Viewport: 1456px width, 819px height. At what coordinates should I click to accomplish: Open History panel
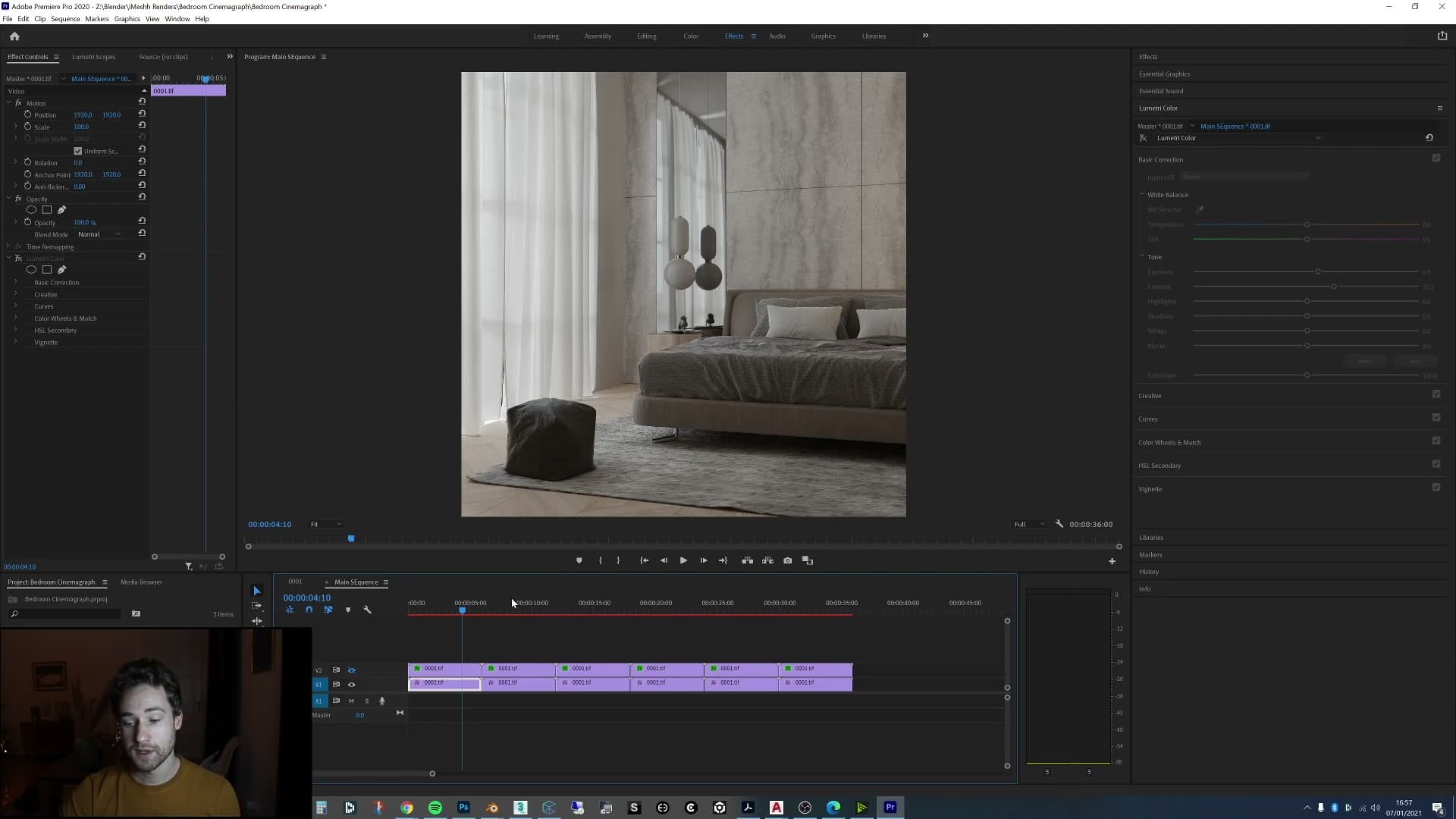pyautogui.click(x=1149, y=572)
